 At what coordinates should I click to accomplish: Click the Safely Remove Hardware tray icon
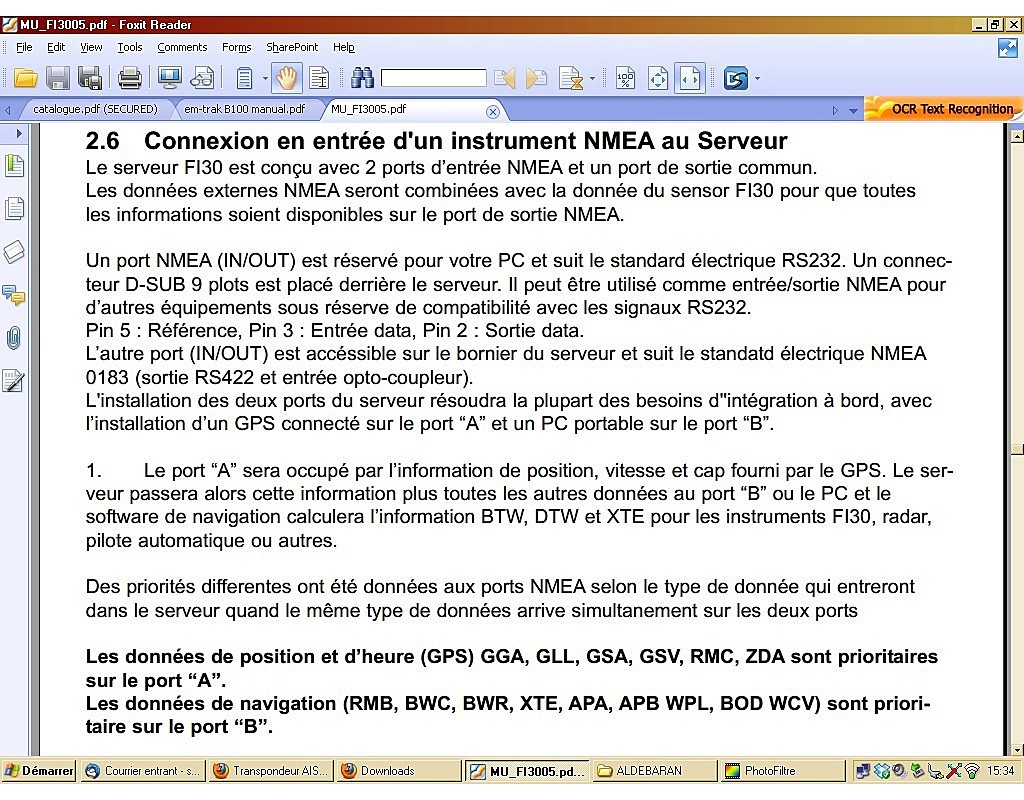[x=918, y=771]
